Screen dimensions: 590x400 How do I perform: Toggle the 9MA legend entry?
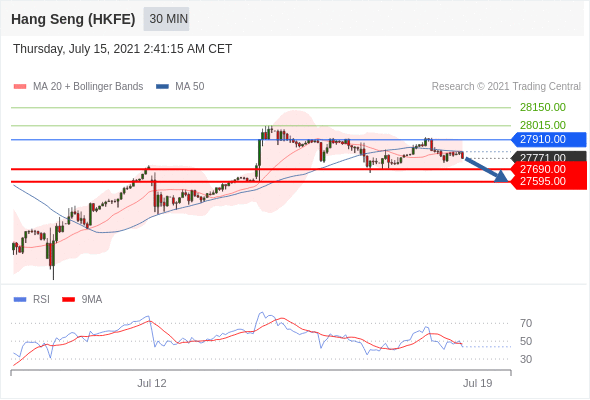pos(82,300)
